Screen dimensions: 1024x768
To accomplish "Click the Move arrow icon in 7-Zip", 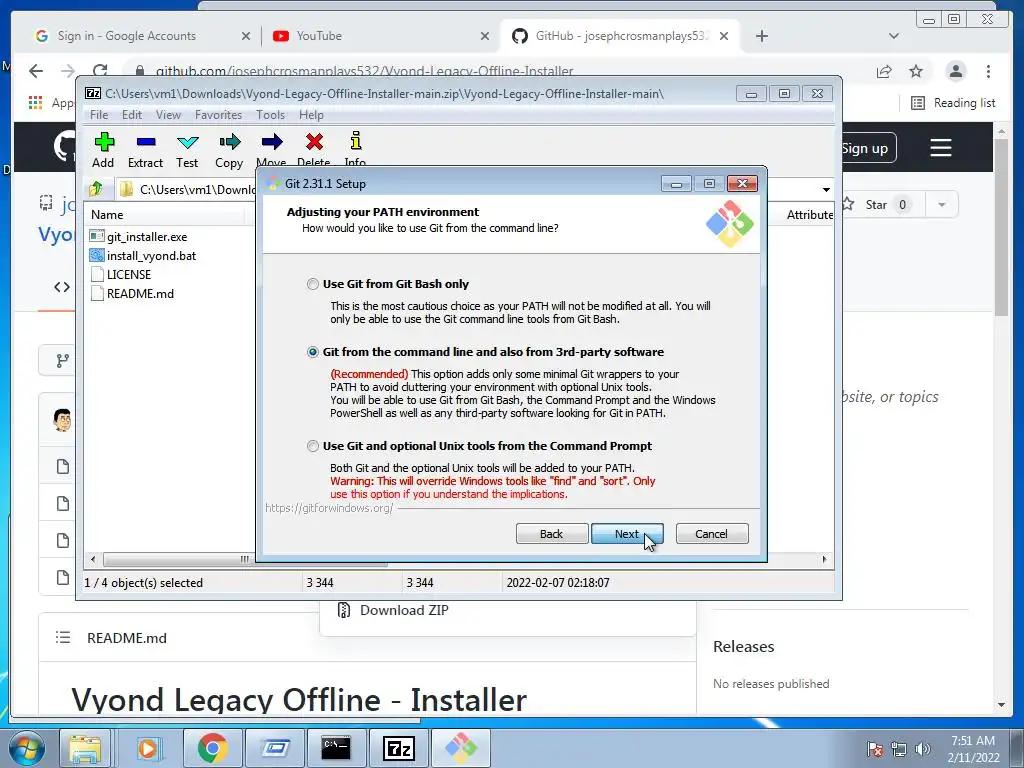I will click(x=272, y=142).
